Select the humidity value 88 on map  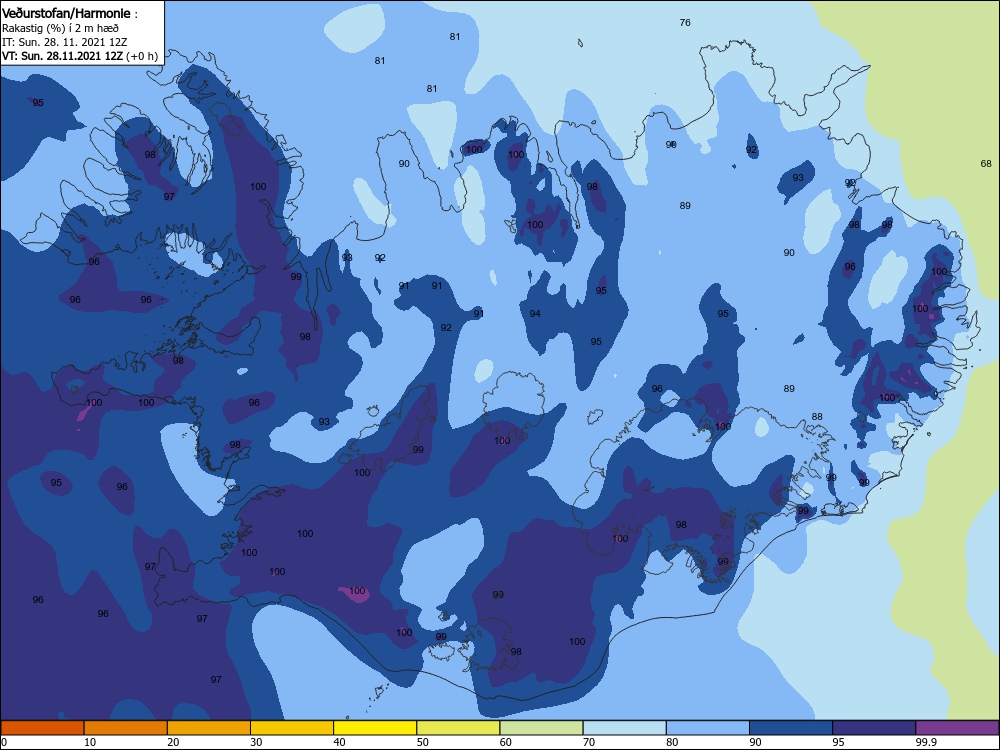(817, 416)
